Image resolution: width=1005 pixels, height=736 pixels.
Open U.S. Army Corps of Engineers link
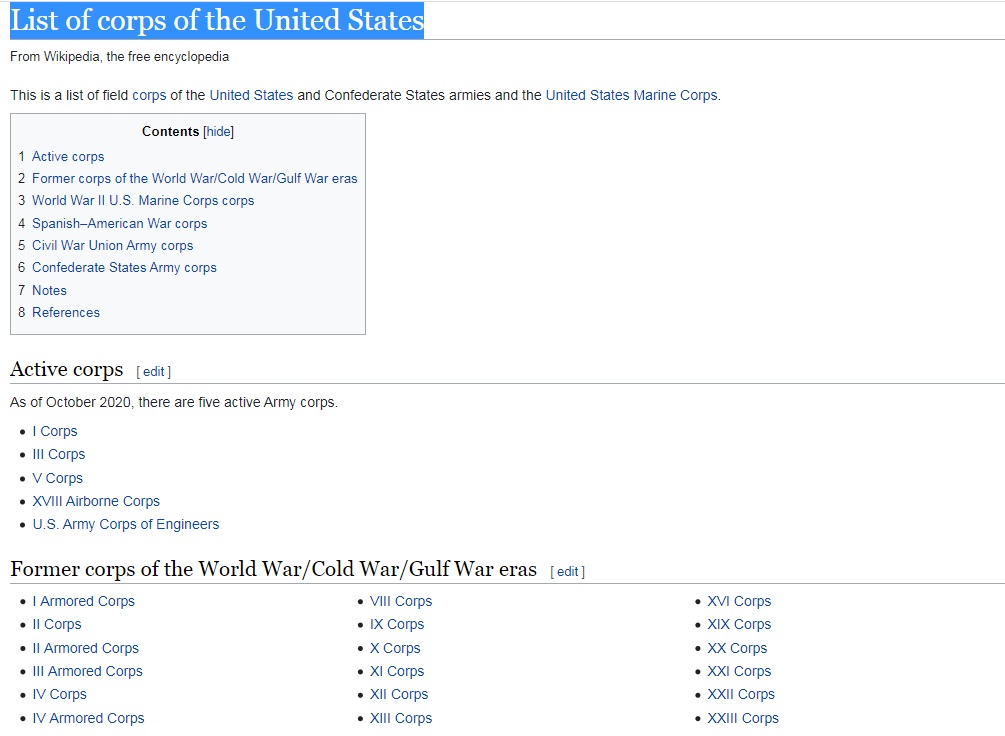tap(126, 524)
